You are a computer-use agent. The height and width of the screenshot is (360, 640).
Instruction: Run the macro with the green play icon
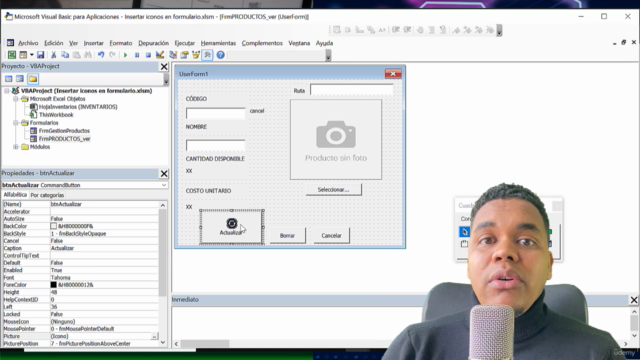click(x=125, y=55)
